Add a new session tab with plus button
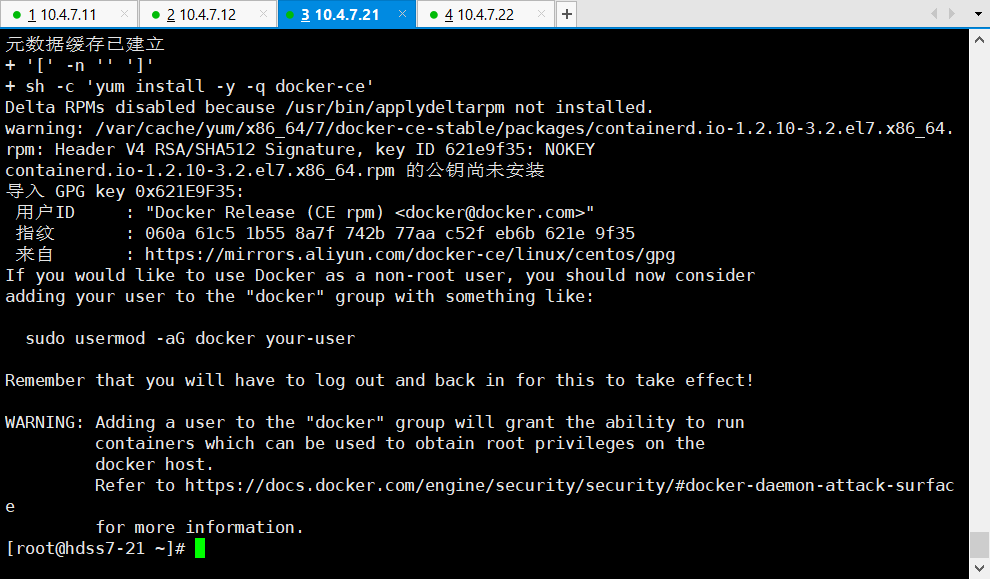Viewport: 990px width, 579px height. (x=566, y=15)
